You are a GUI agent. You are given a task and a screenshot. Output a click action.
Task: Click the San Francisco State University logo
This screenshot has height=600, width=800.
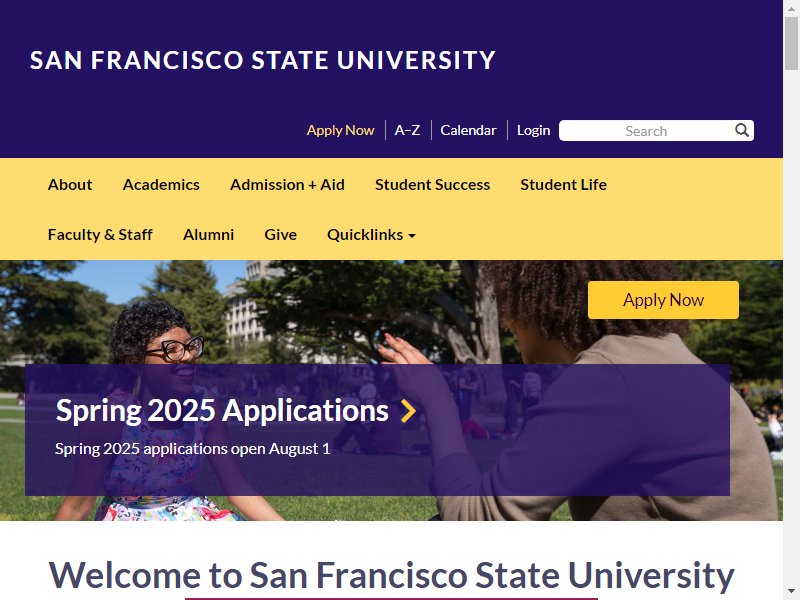[x=263, y=60]
